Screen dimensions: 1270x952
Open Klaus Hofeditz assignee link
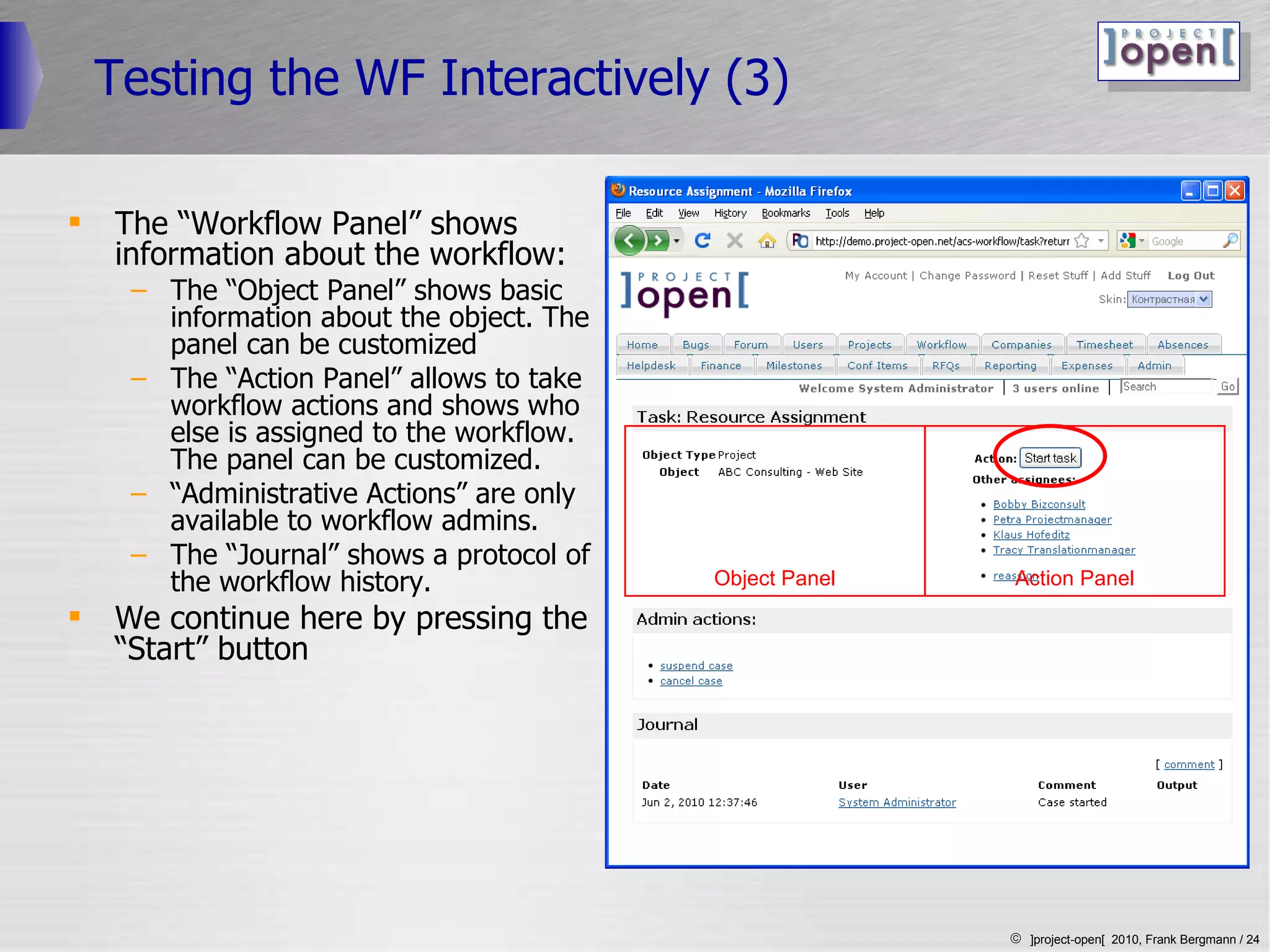tap(1031, 535)
